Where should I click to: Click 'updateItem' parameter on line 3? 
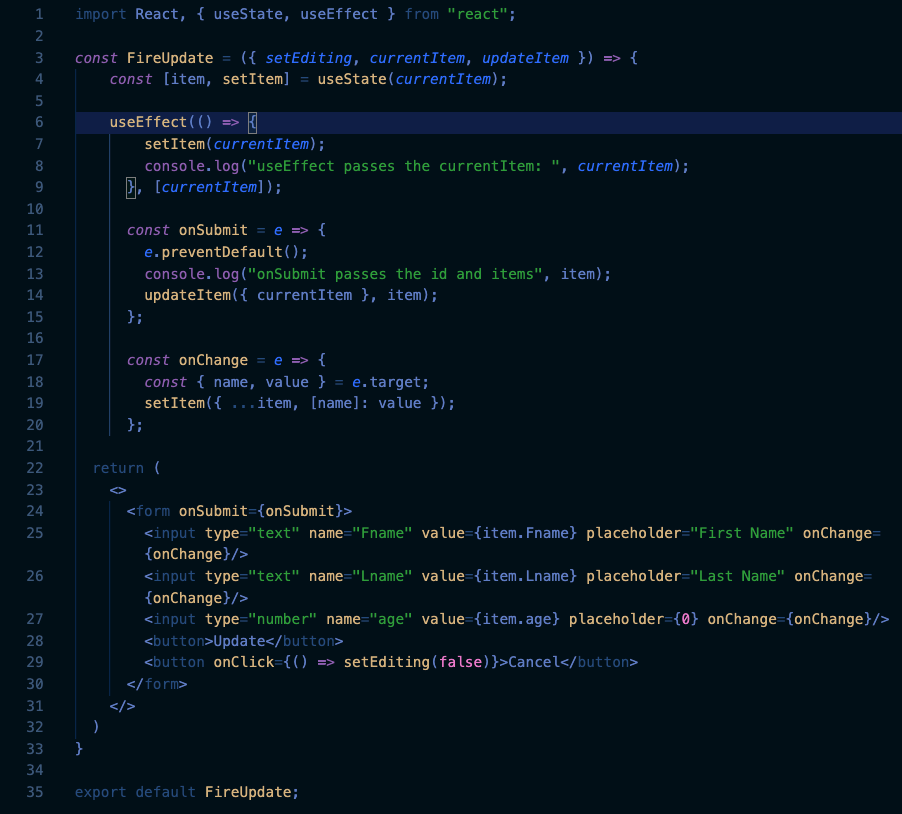click(525, 58)
